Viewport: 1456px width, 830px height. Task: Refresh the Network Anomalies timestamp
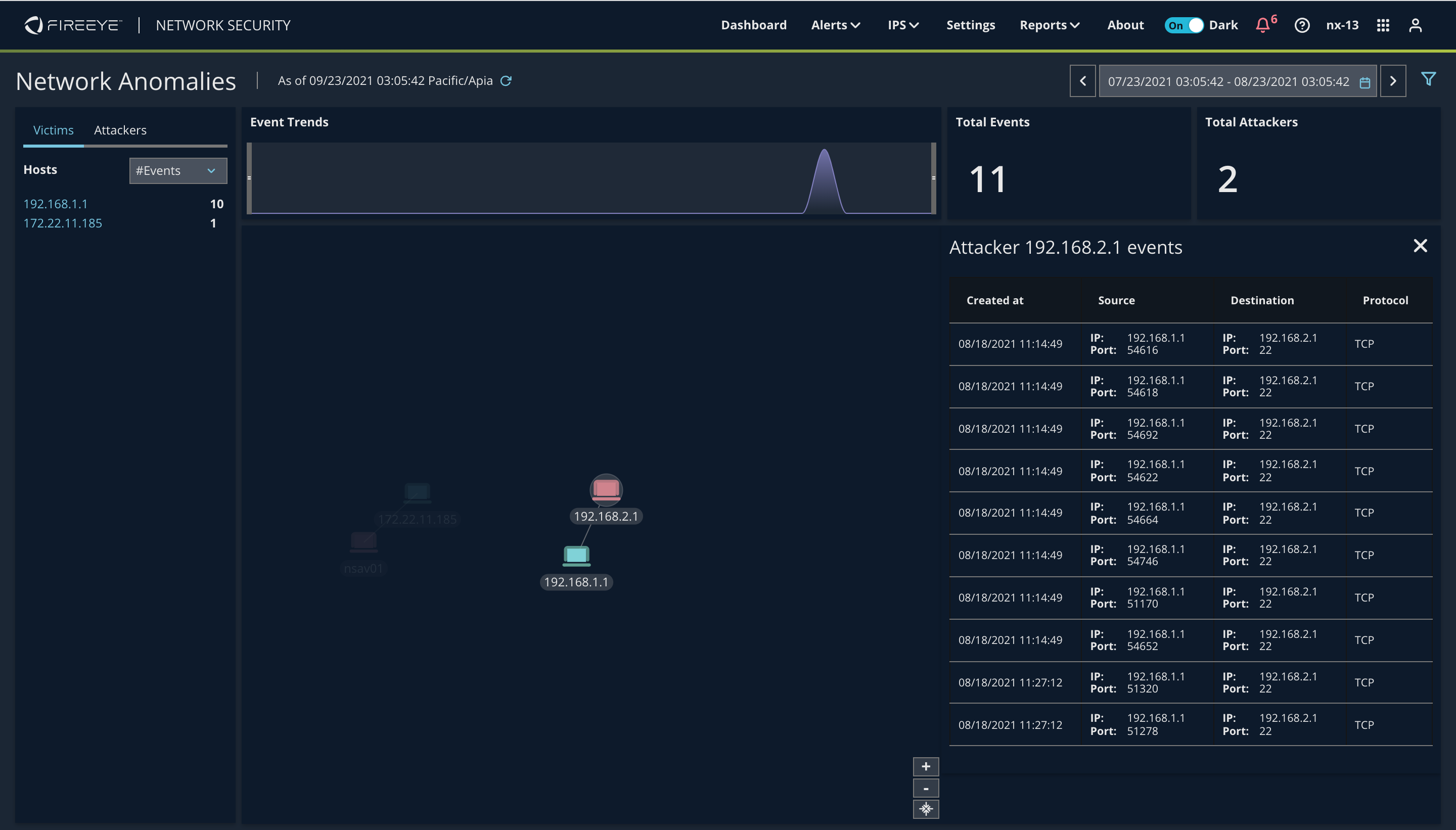pyautogui.click(x=506, y=81)
